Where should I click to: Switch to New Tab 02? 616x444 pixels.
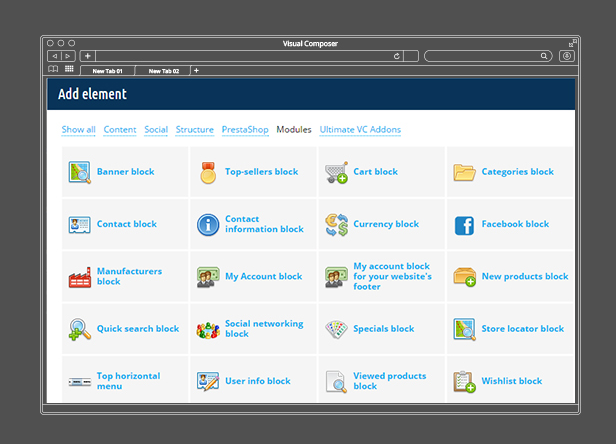pyautogui.click(x=163, y=71)
